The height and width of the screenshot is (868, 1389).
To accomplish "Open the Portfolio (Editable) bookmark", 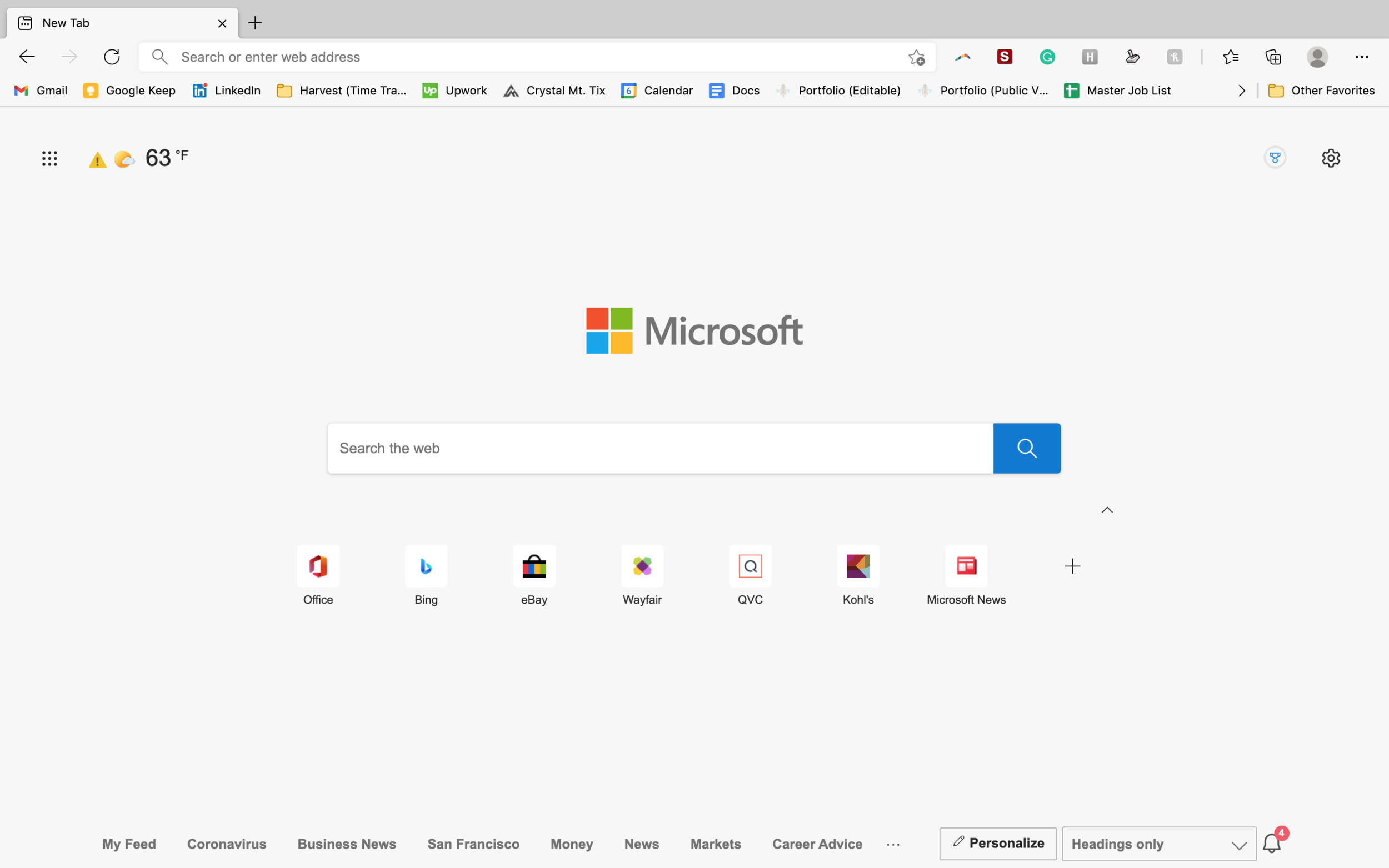I will (838, 91).
